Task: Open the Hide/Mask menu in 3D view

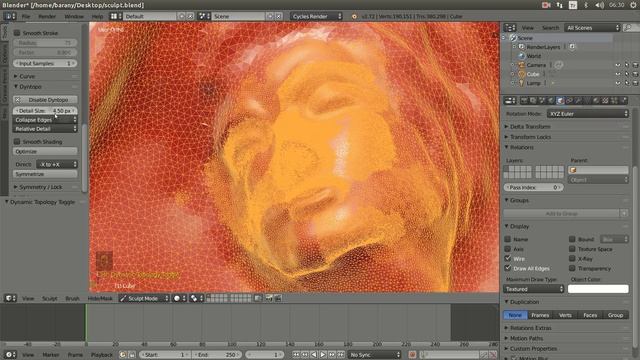Action: coord(100,299)
